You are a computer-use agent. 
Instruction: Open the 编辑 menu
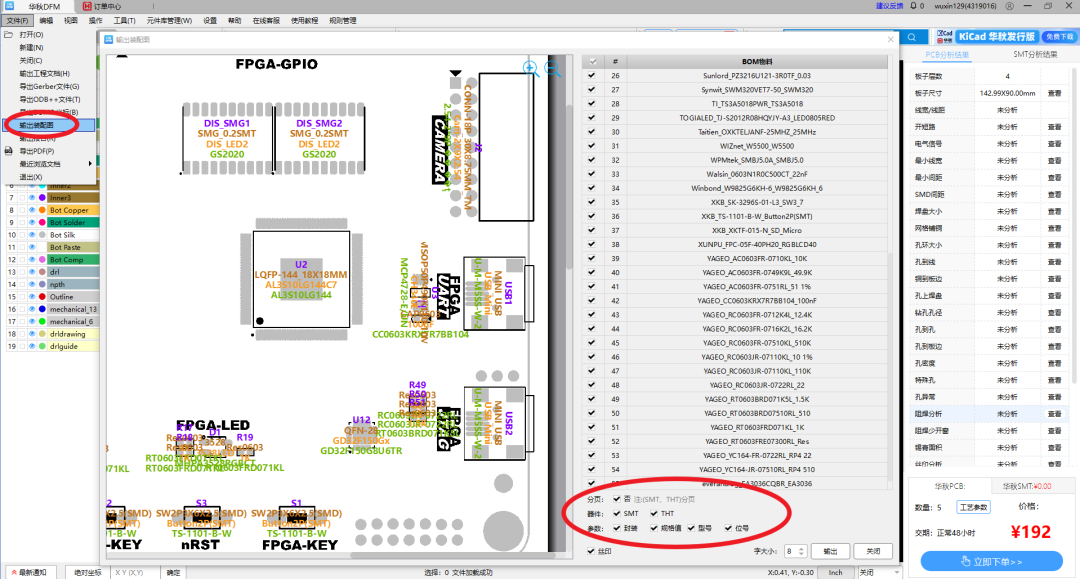point(45,21)
